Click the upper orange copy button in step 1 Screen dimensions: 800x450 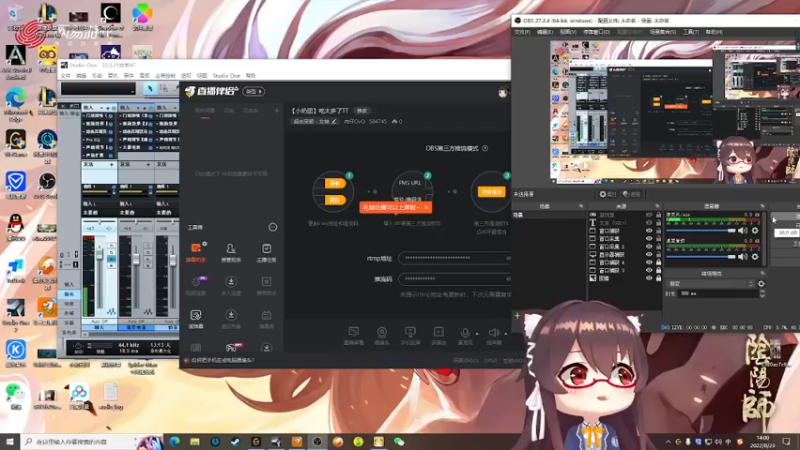(335, 183)
